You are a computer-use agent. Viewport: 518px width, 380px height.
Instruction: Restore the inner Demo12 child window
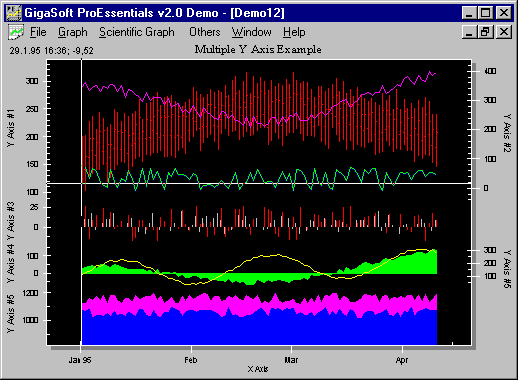[x=485, y=32]
